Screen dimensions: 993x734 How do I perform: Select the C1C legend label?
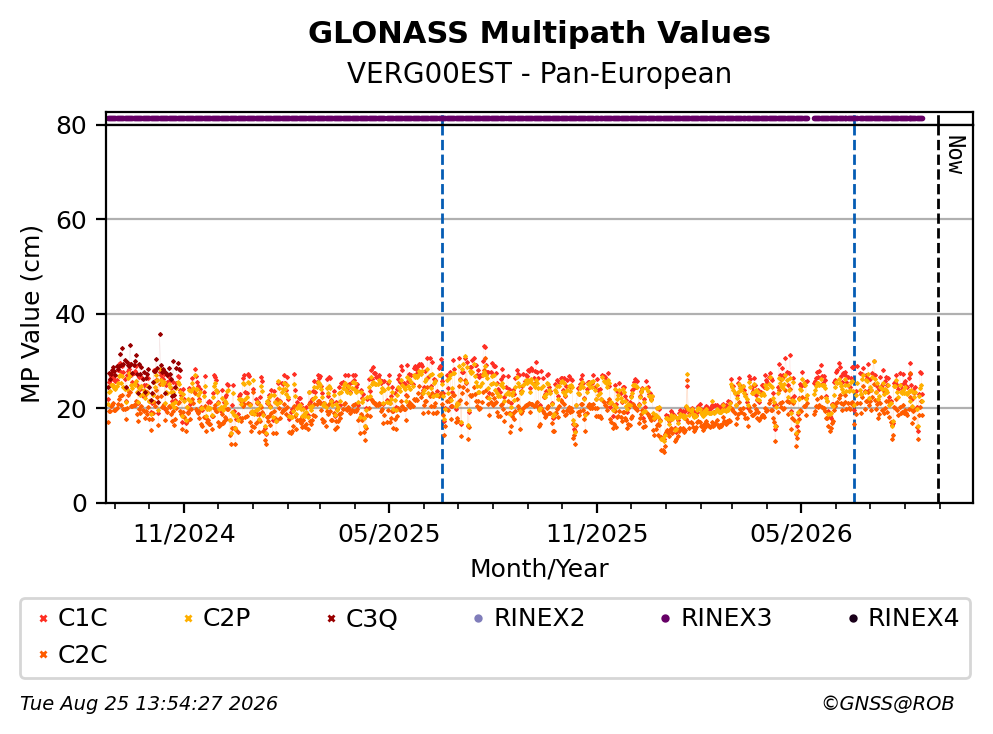pos(82,617)
